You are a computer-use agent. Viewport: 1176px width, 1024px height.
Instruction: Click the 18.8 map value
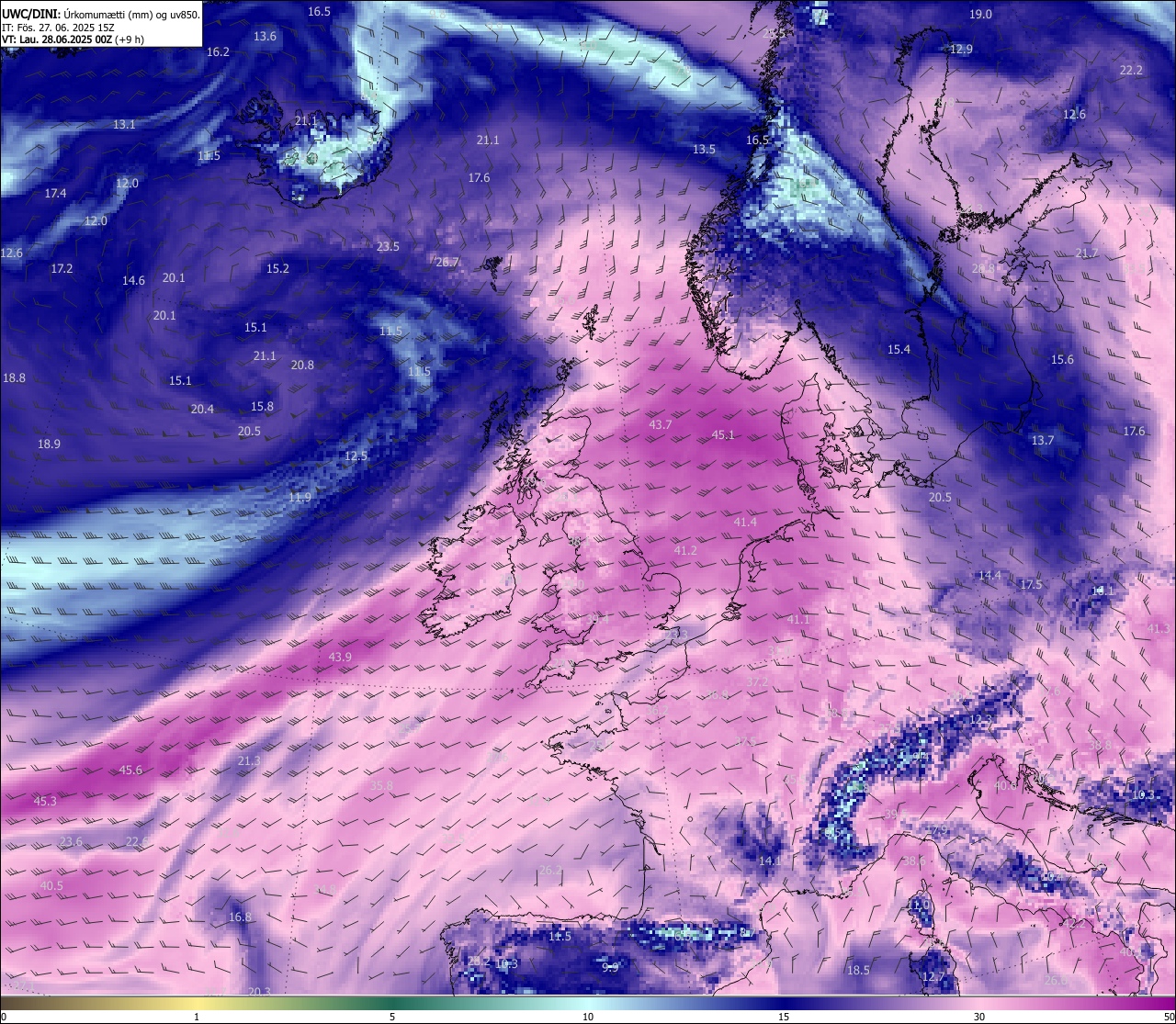click(14, 378)
